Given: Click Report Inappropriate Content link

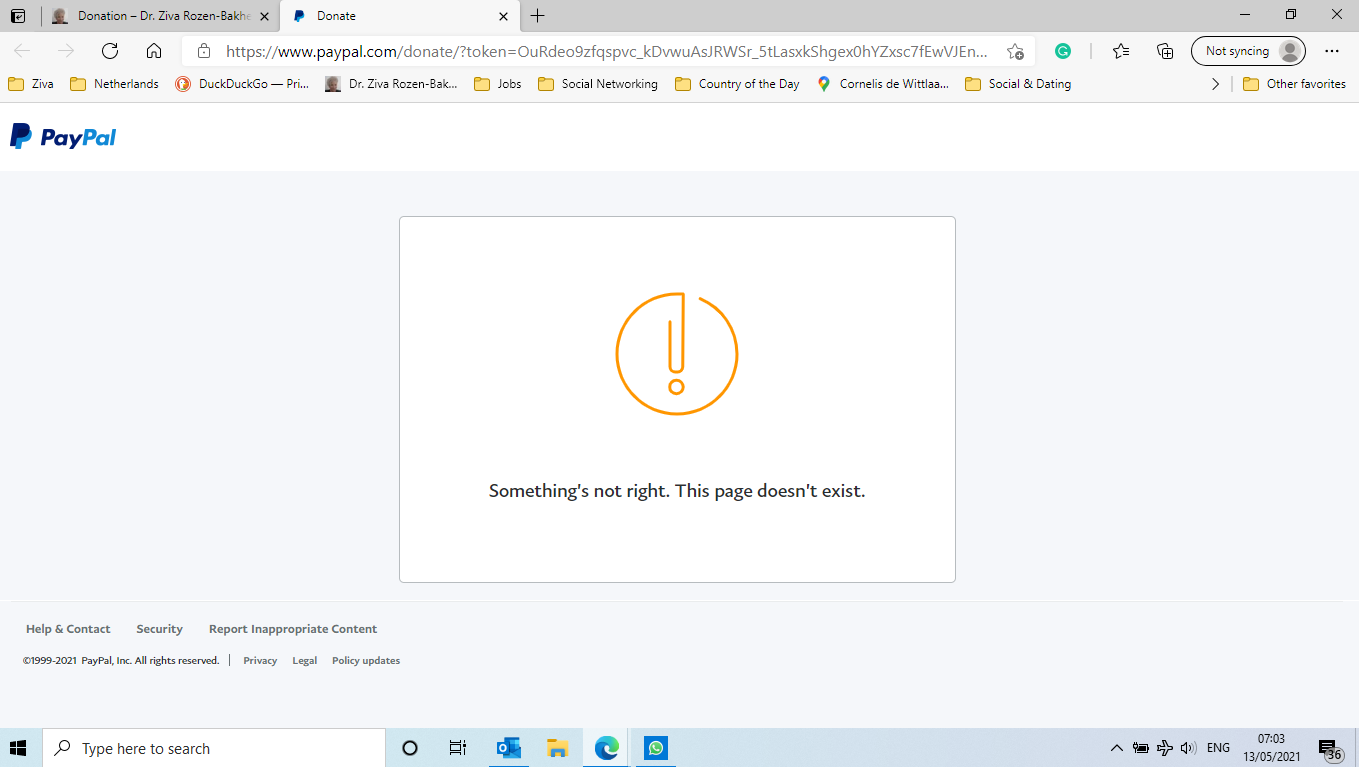Looking at the screenshot, I should coord(293,629).
